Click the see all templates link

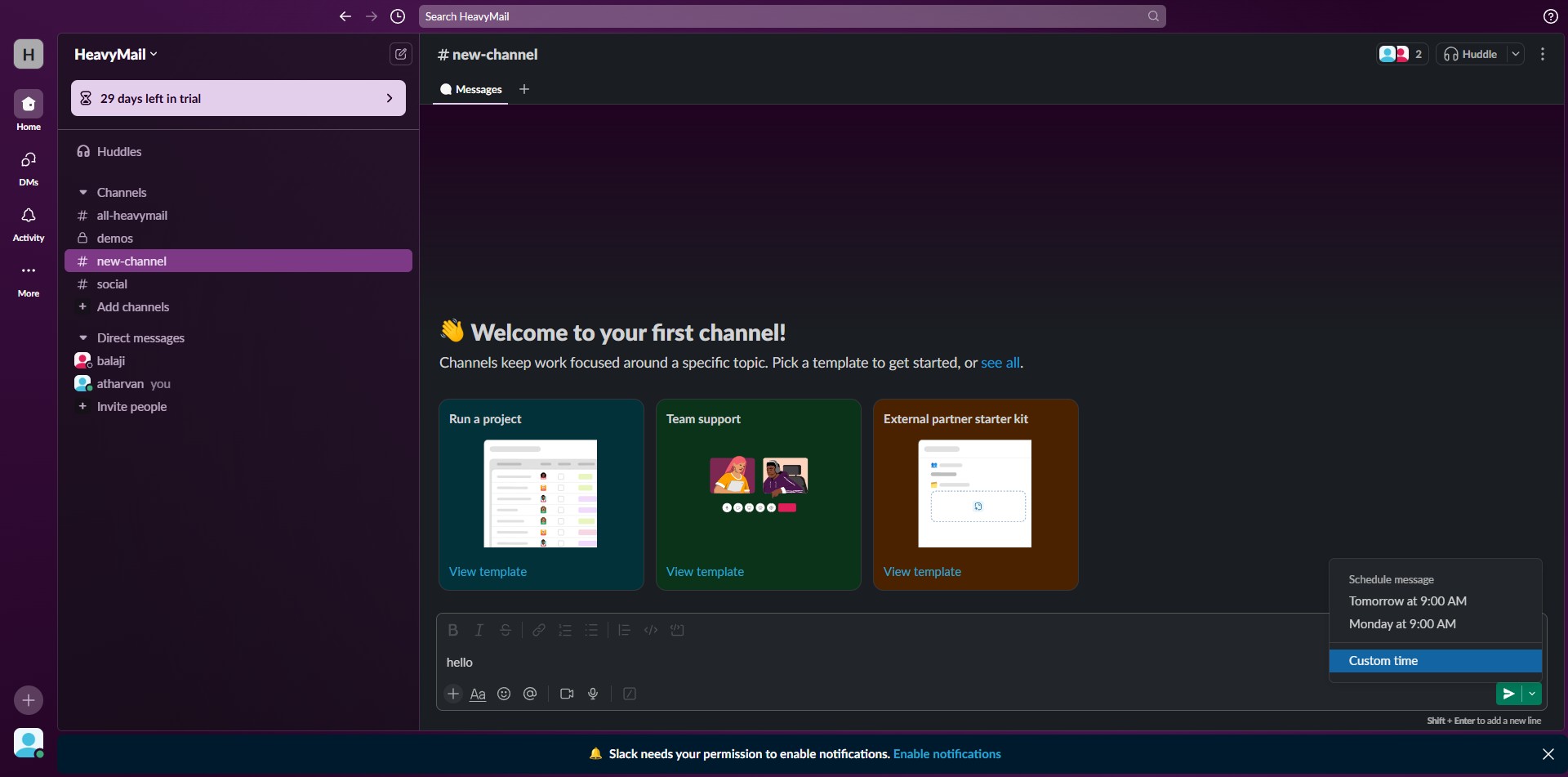pos(1000,363)
